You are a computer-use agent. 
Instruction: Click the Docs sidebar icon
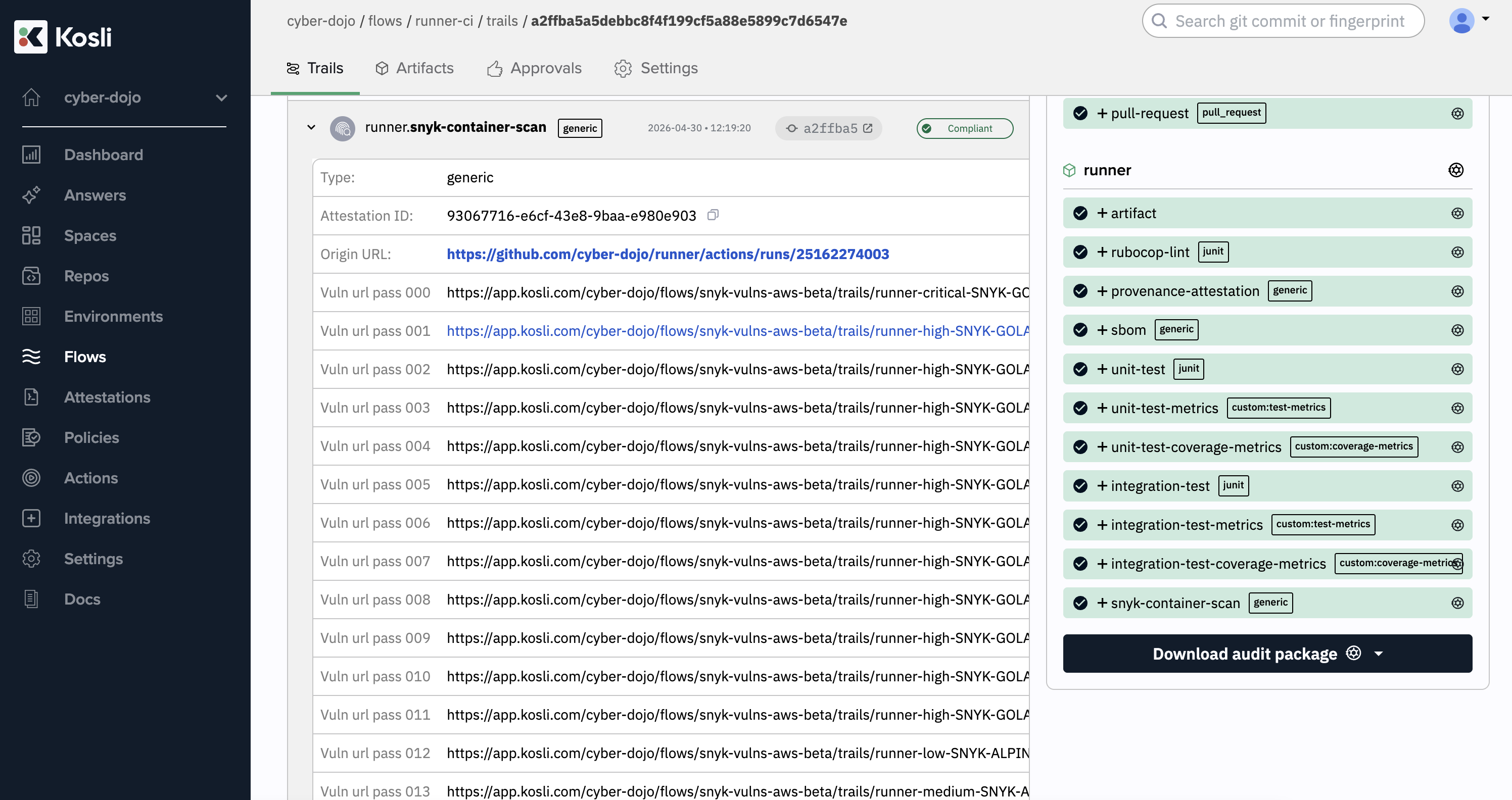(x=31, y=600)
